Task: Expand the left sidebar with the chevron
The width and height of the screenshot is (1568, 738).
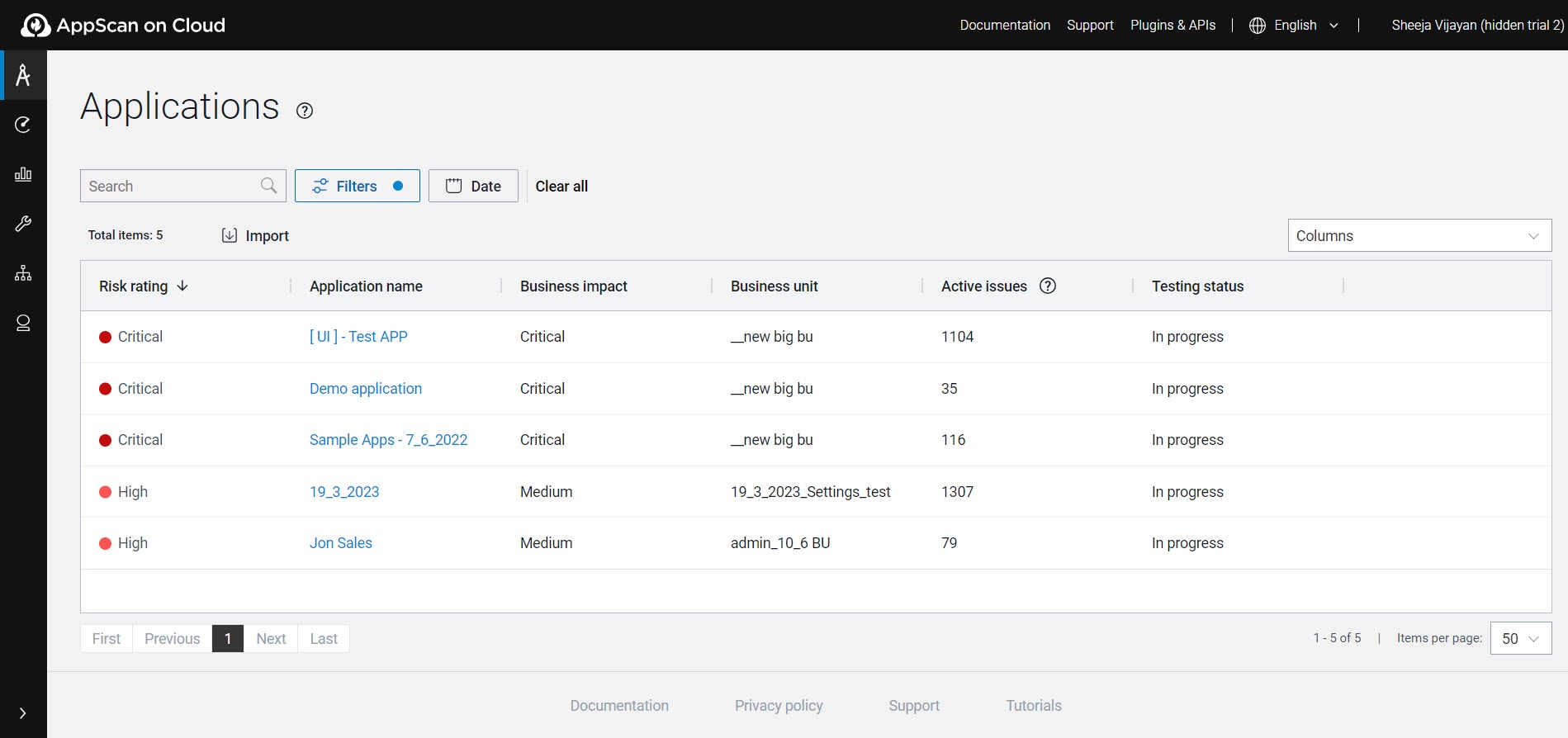Action: pos(23,713)
